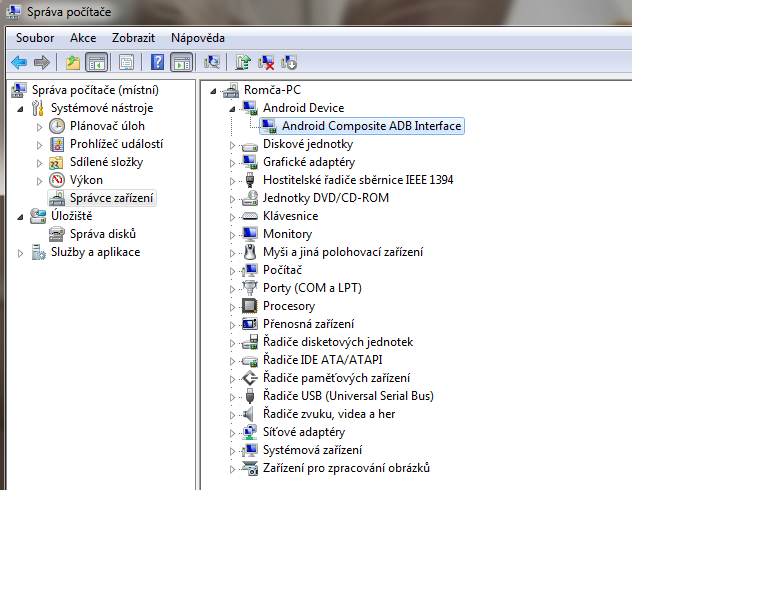Click the Zařízení pro zpracování obrázků camera icon
Screen dimensions: 768x614
pyautogui.click(x=250, y=468)
